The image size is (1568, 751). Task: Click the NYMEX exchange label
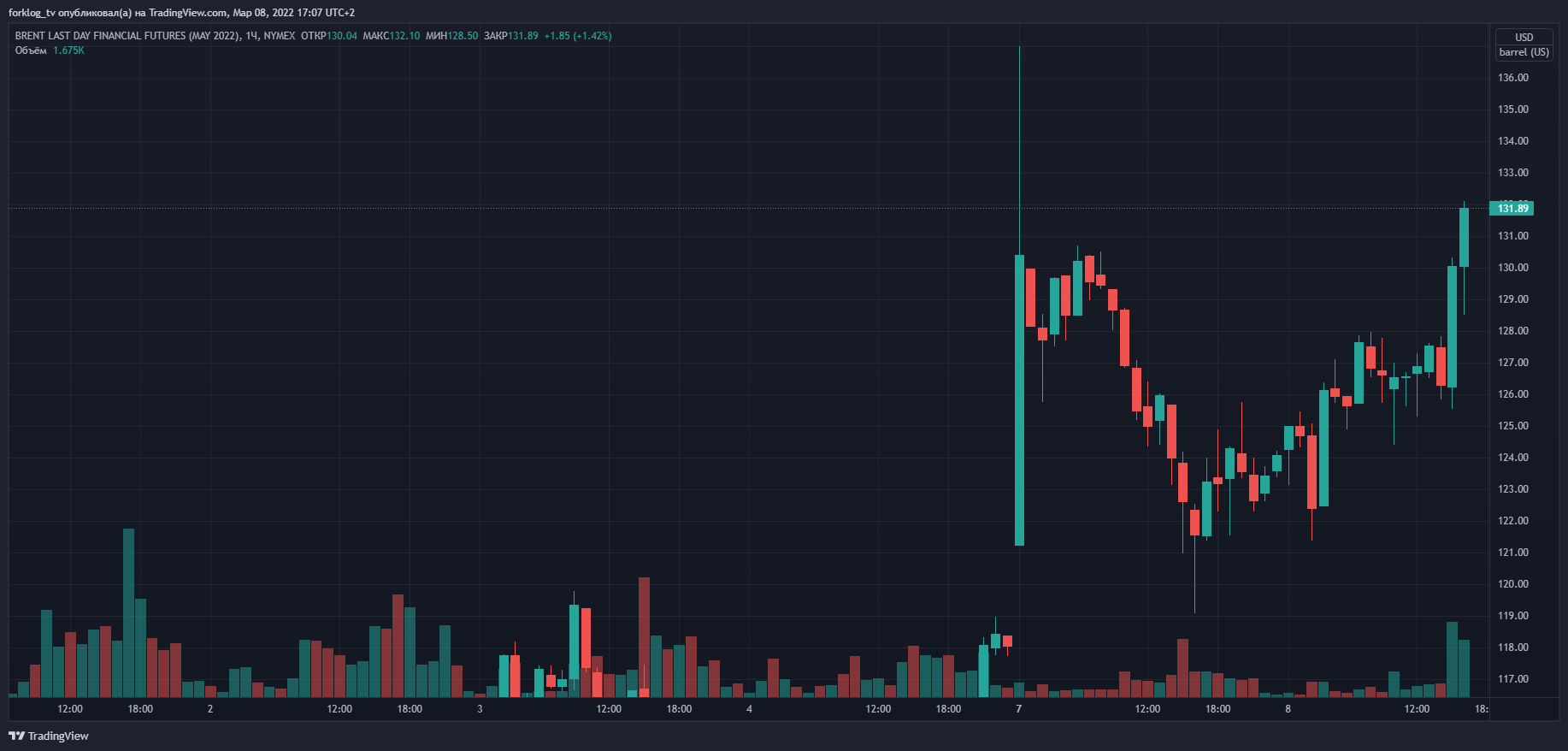tap(280, 36)
